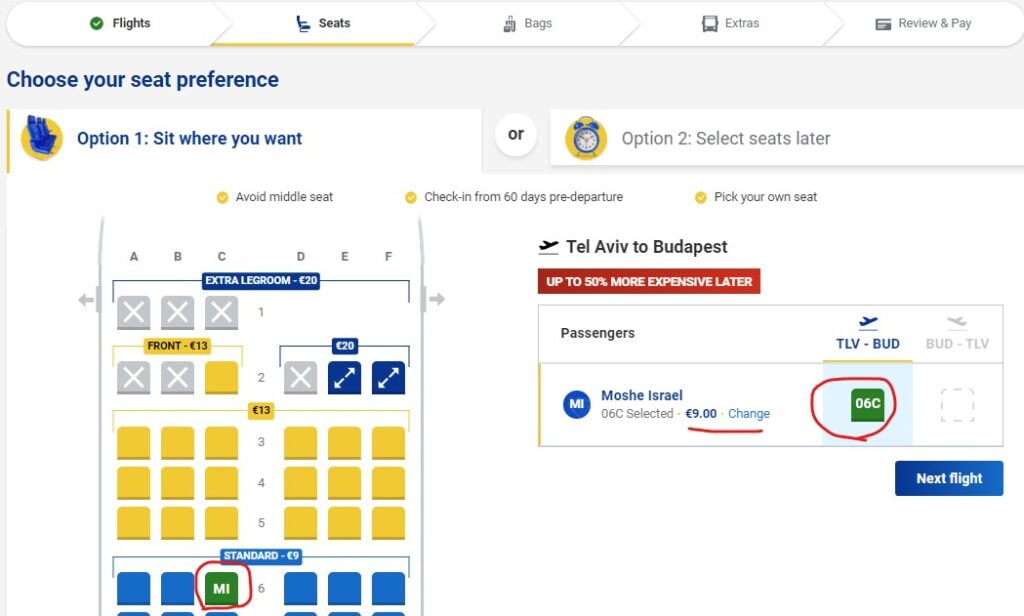The width and height of the screenshot is (1024, 616).
Task: Switch to the BUD - TLV flight column
Action: pos(957,334)
